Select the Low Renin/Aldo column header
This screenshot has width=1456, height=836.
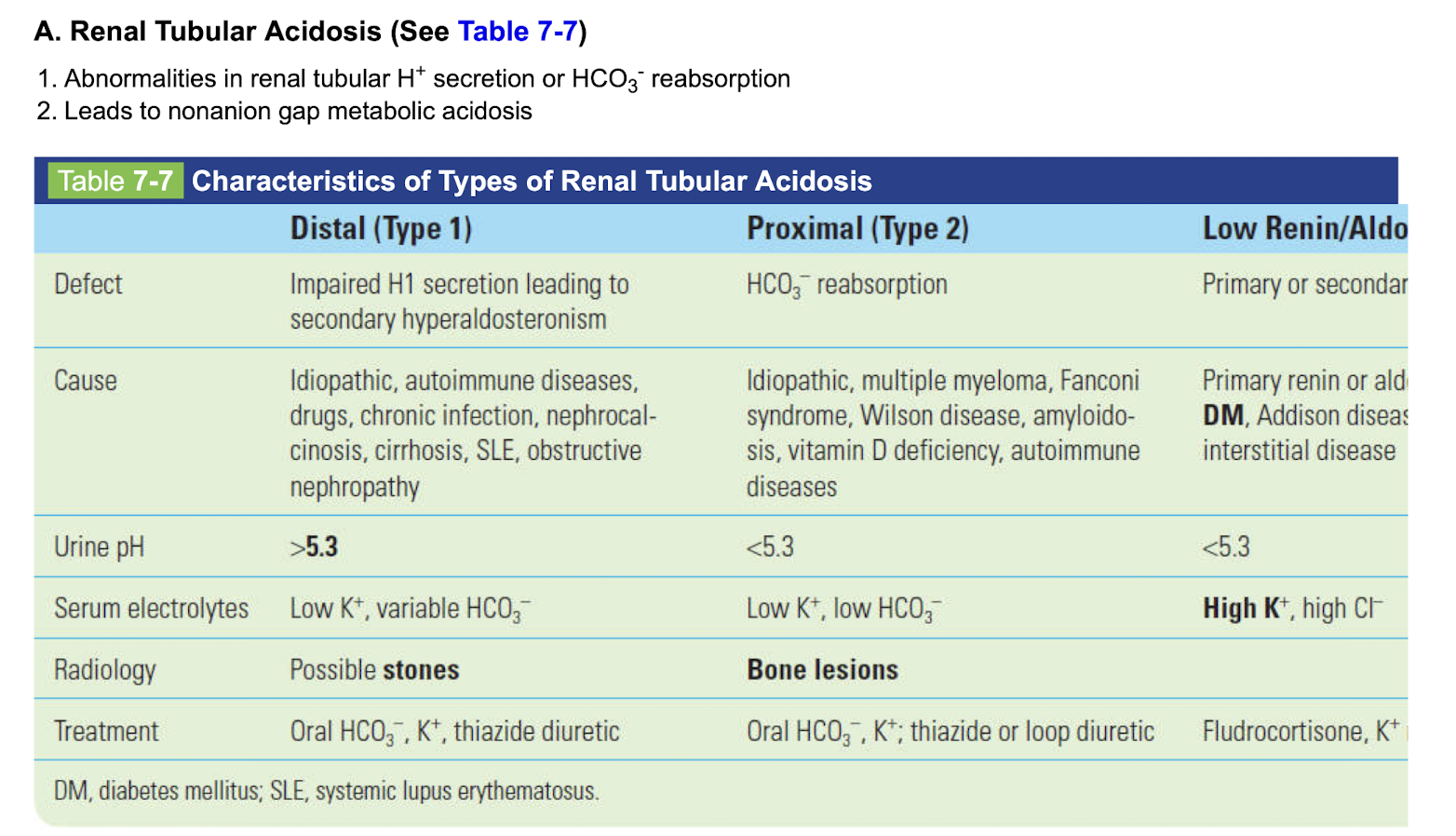click(x=1303, y=229)
